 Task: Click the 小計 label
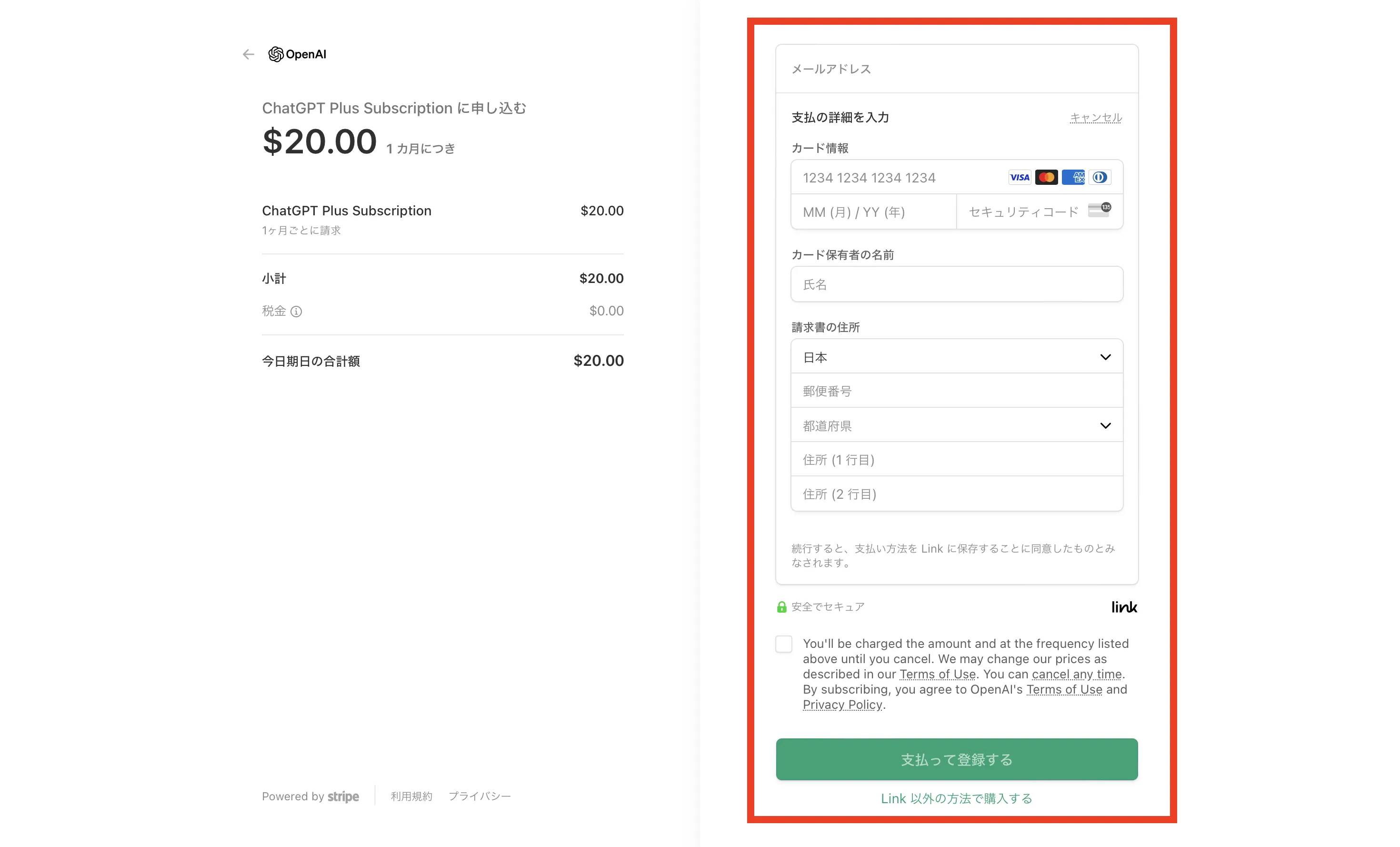274,279
